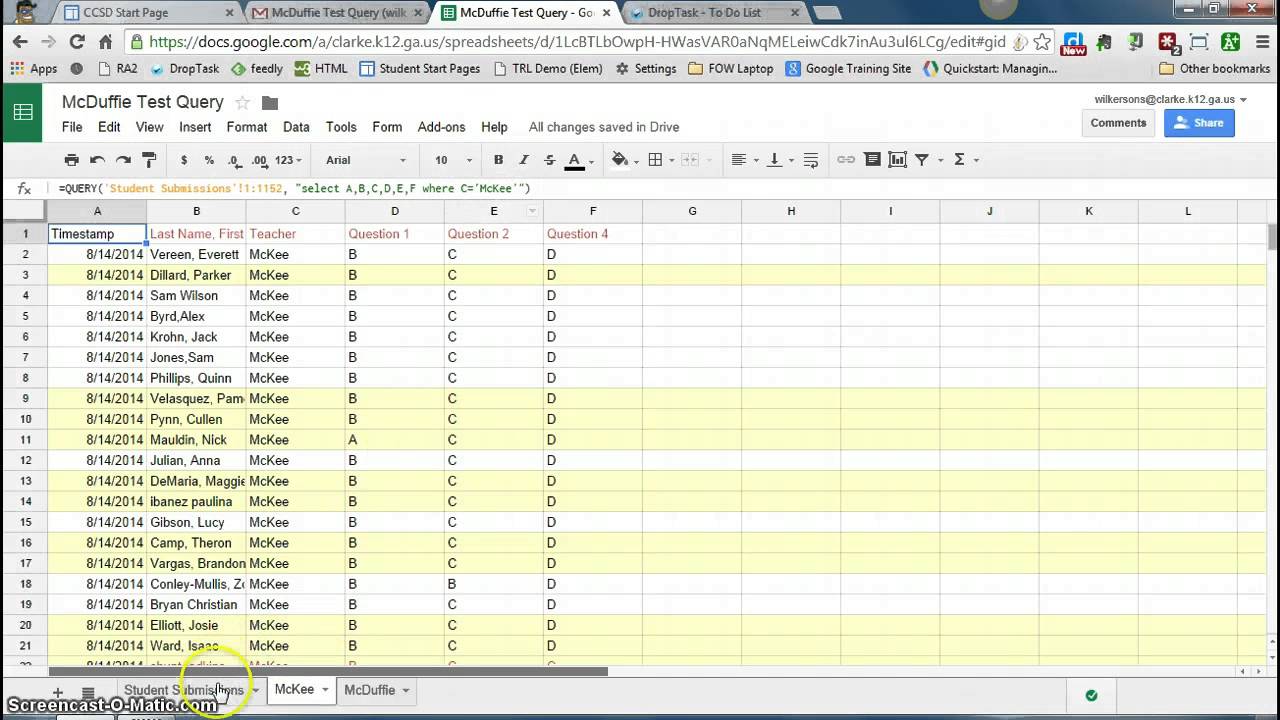Viewport: 1280px width, 720px height.
Task: Select column D header
Action: 395,211
